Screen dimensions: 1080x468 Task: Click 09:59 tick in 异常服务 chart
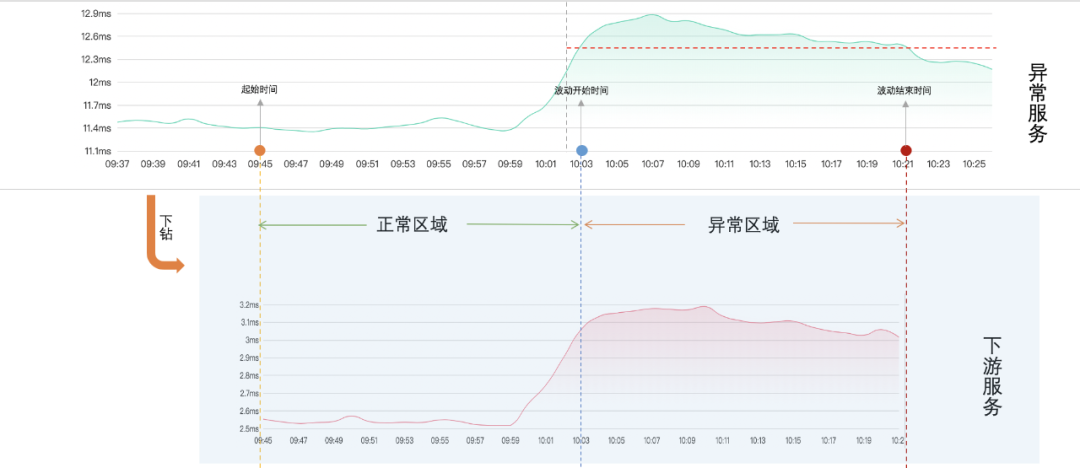click(510, 164)
